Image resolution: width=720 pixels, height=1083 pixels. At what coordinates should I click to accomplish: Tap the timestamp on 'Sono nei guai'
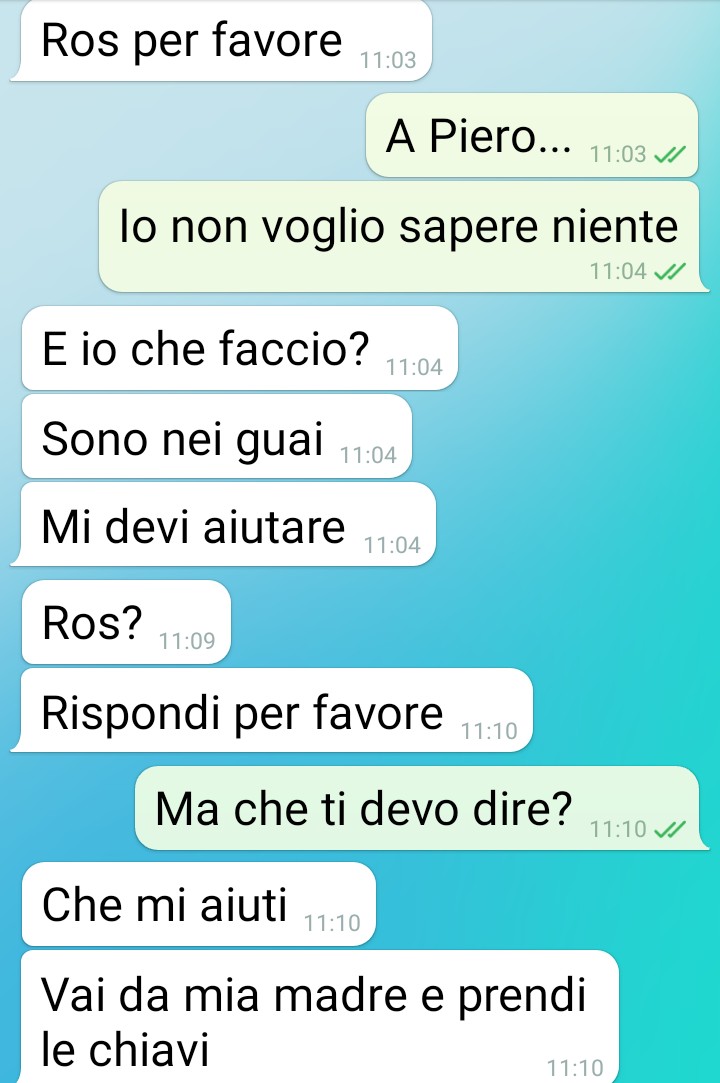368,455
